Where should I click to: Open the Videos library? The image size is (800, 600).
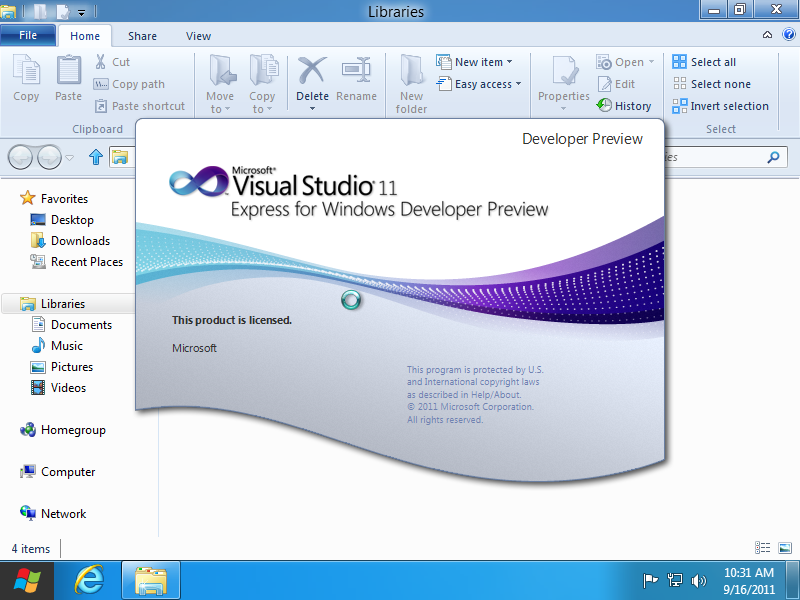click(x=58, y=388)
